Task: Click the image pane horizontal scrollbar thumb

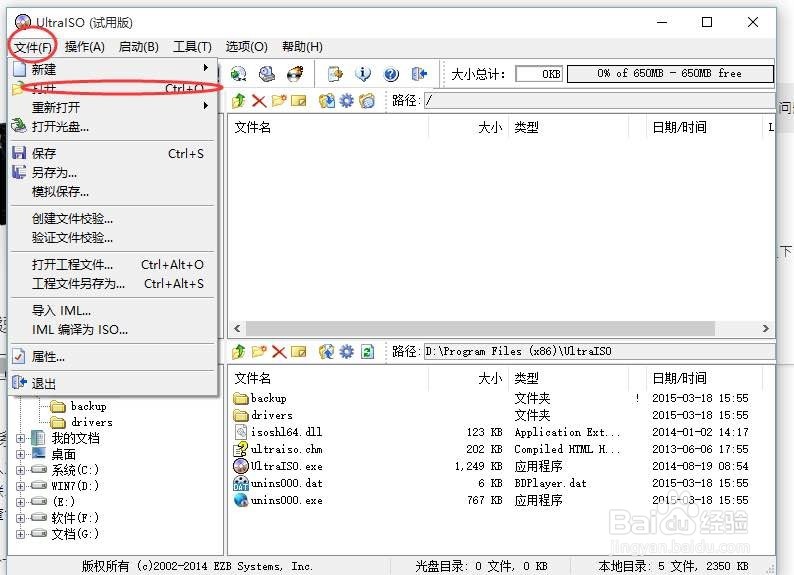Action: click(480, 328)
